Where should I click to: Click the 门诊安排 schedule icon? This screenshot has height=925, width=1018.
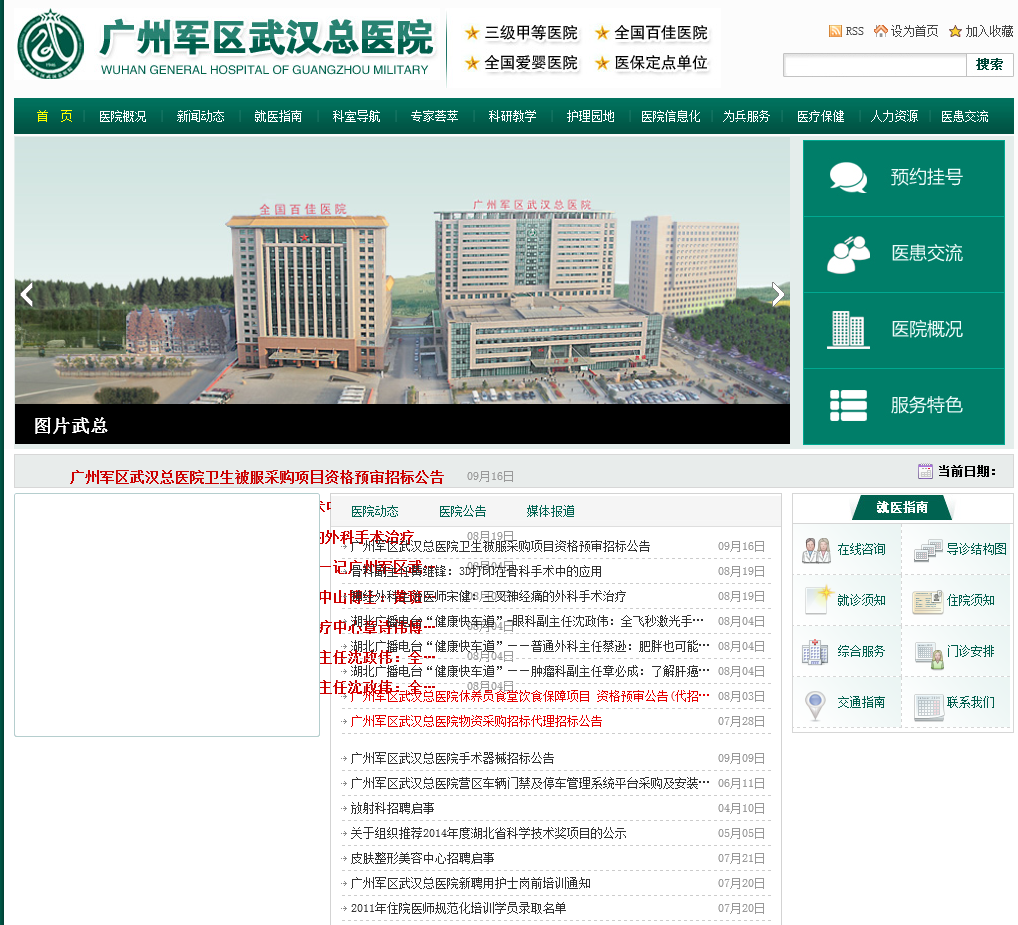pyautogui.click(x=930, y=655)
